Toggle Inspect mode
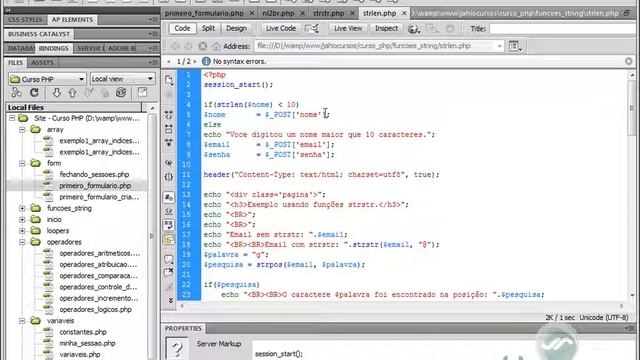The width and height of the screenshot is (640, 360). (386, 28)
